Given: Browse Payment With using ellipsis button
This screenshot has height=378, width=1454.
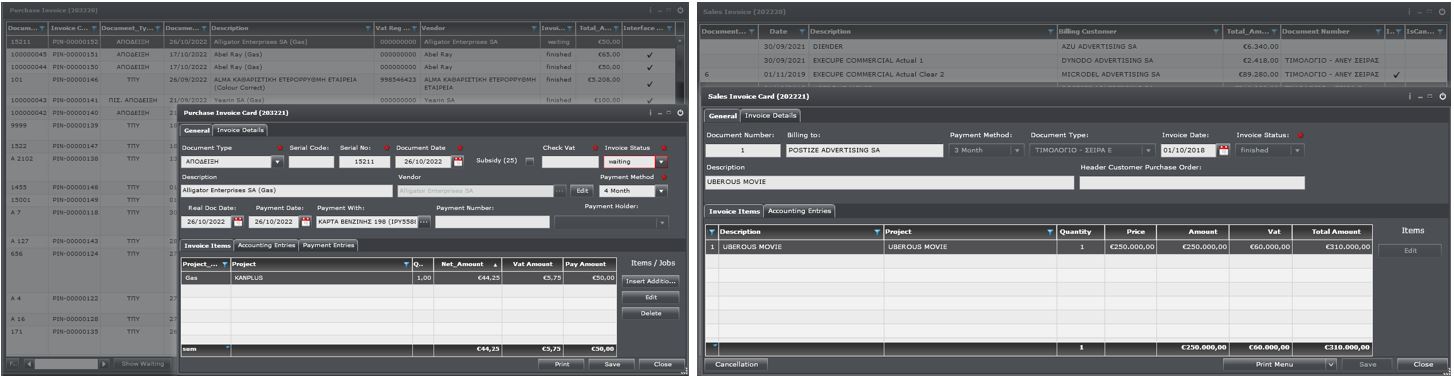Looking at the screenshot, I should [x=424, y=222].
